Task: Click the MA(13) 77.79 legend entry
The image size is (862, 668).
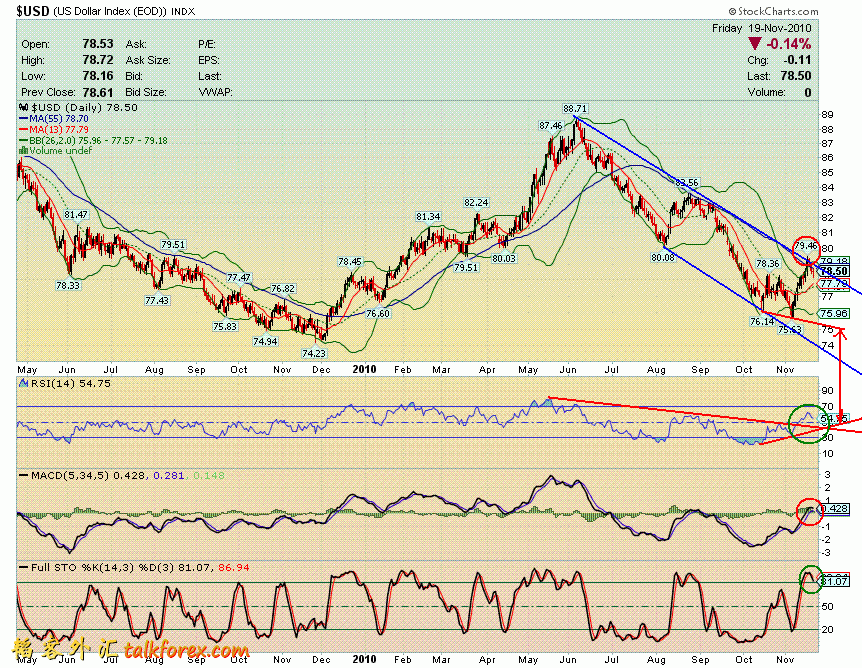Action: coord(54,129)
